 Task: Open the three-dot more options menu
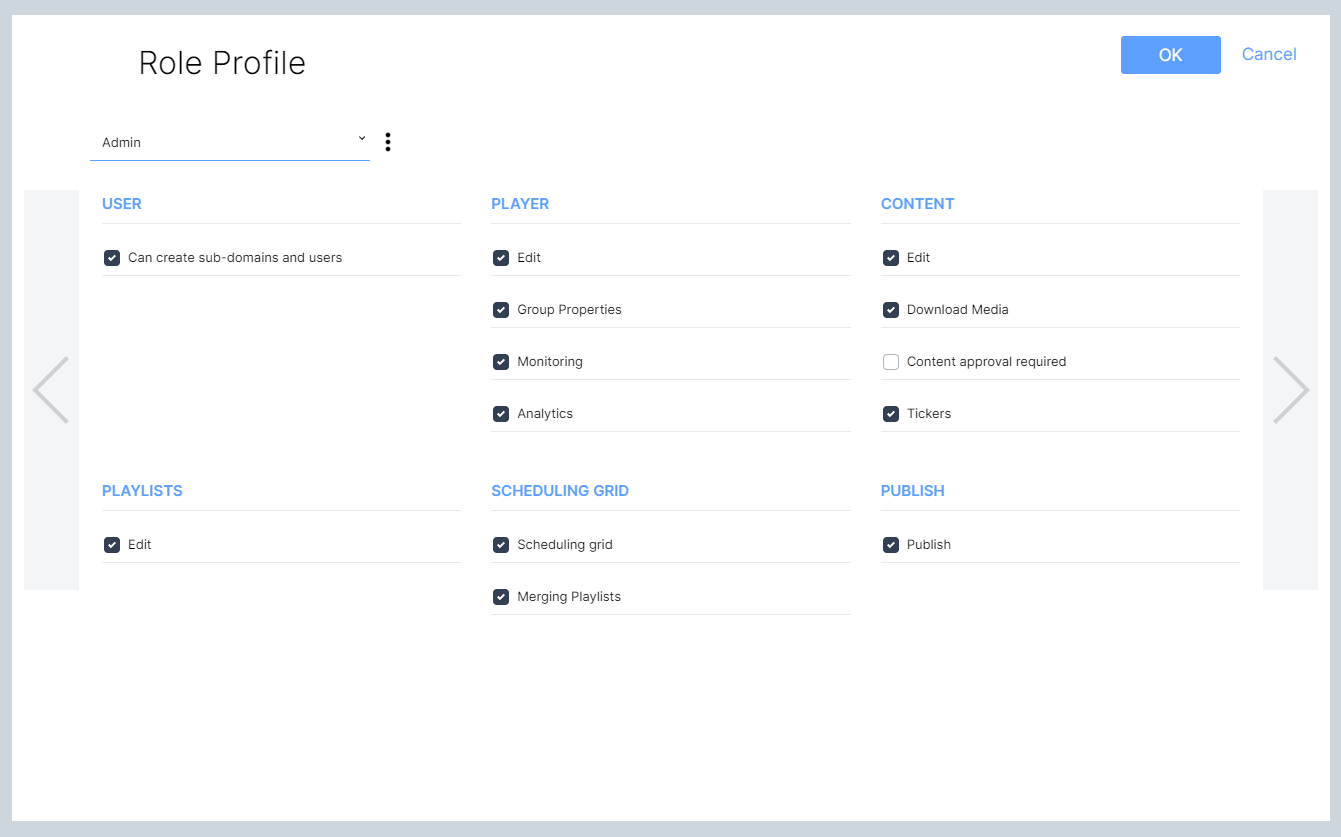(x=388, y=142)
